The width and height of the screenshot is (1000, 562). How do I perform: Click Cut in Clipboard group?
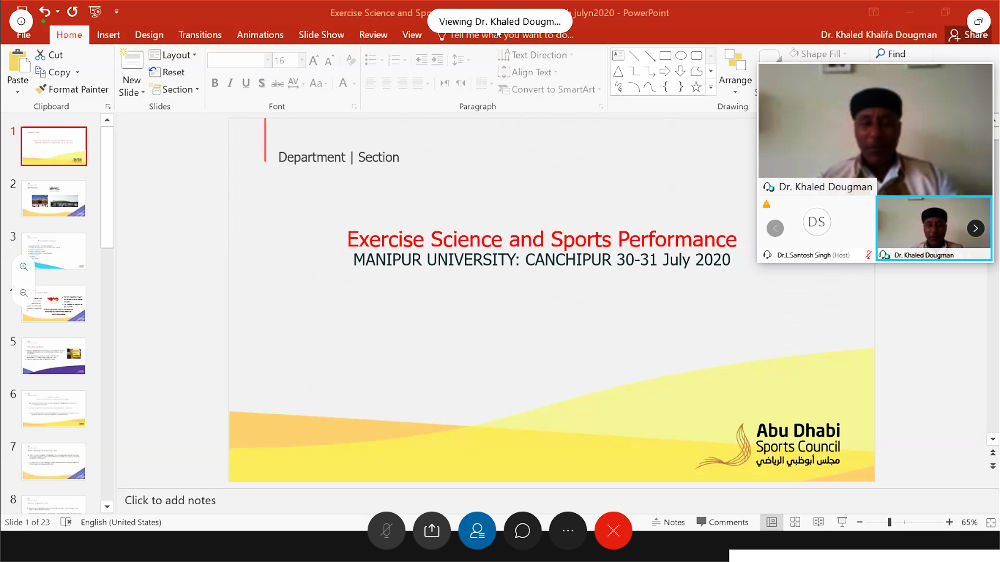(49, 55)
